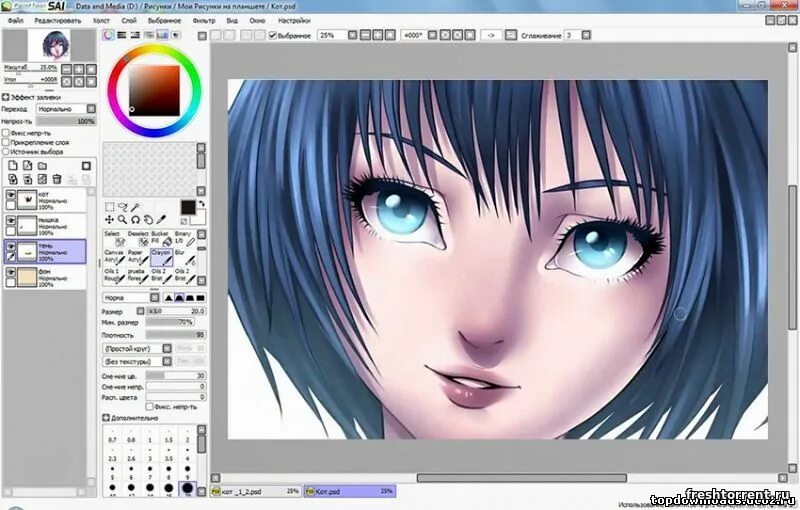Open the Простой круг brush shape dropdown
The width and height of the screenshot is (800, 510).
click(137, 349)
